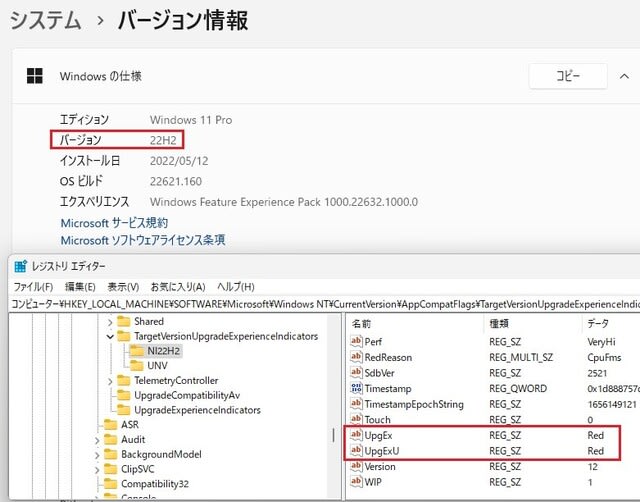
Task: Click the Version string value icon
Action: pyautogui.click(x=356, y=466)
